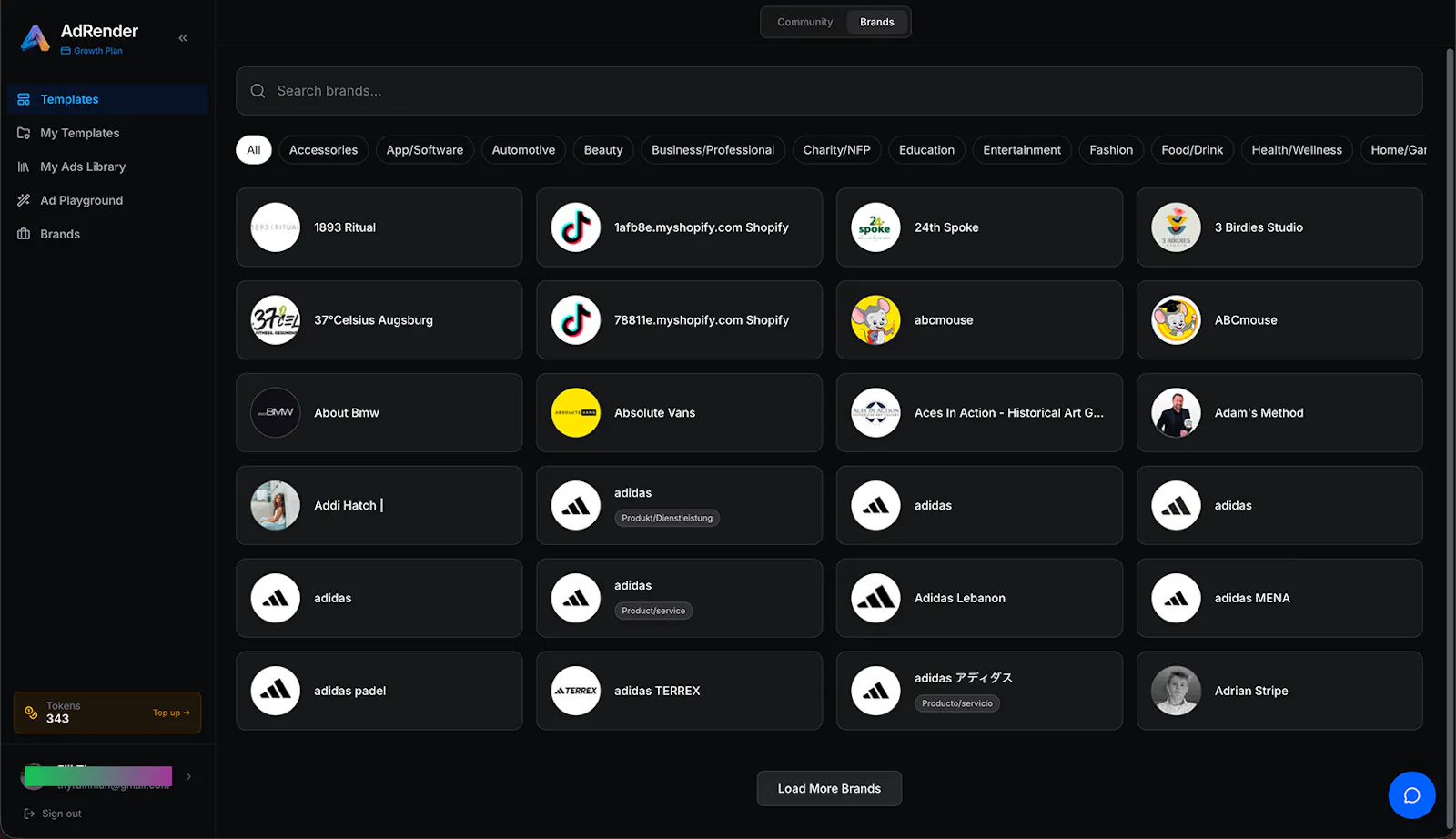Click Load More Brands button
The image size is (1456, 839).
(829, 788)
